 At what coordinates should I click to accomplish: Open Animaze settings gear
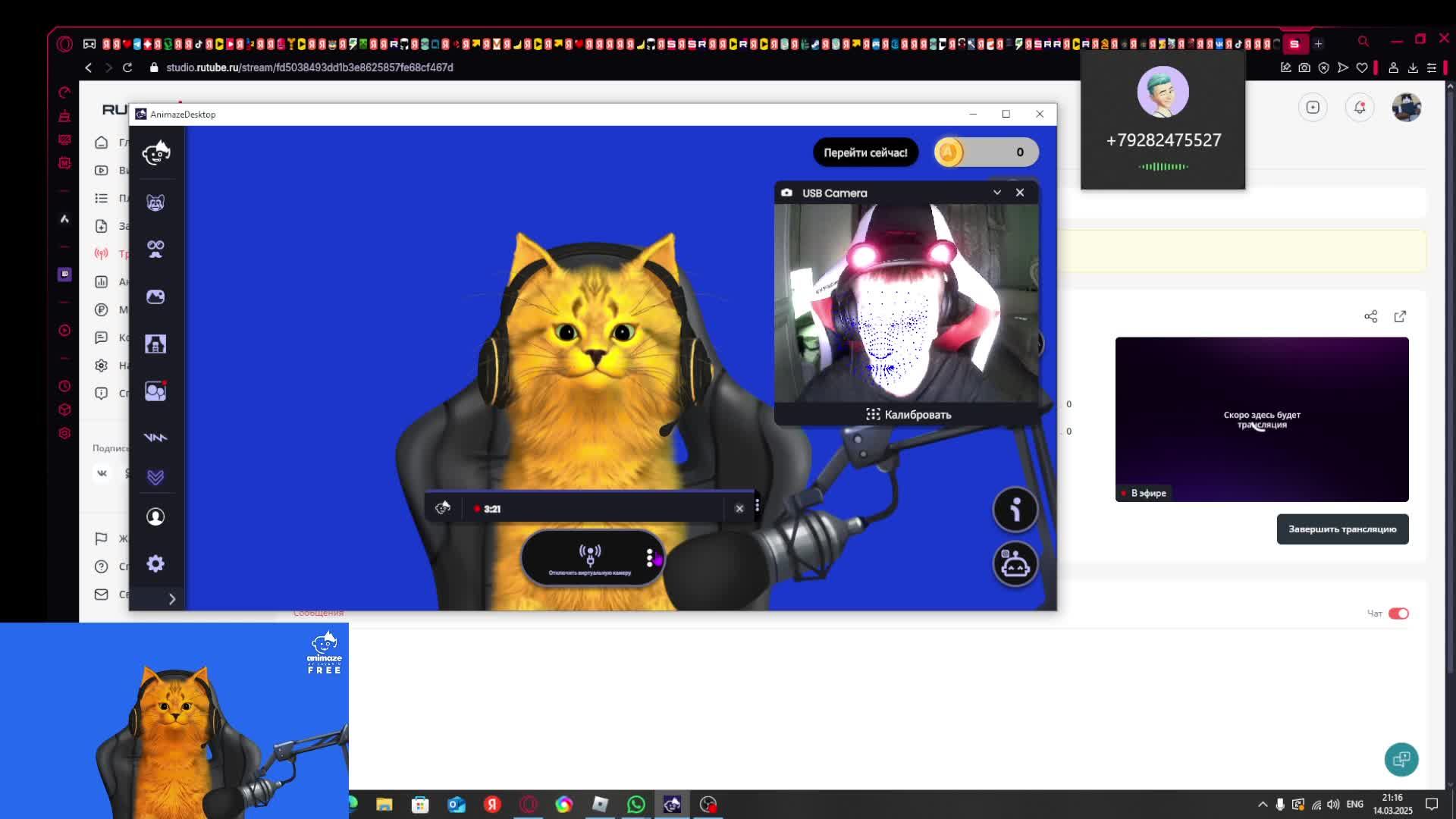[x=155, y=563]
